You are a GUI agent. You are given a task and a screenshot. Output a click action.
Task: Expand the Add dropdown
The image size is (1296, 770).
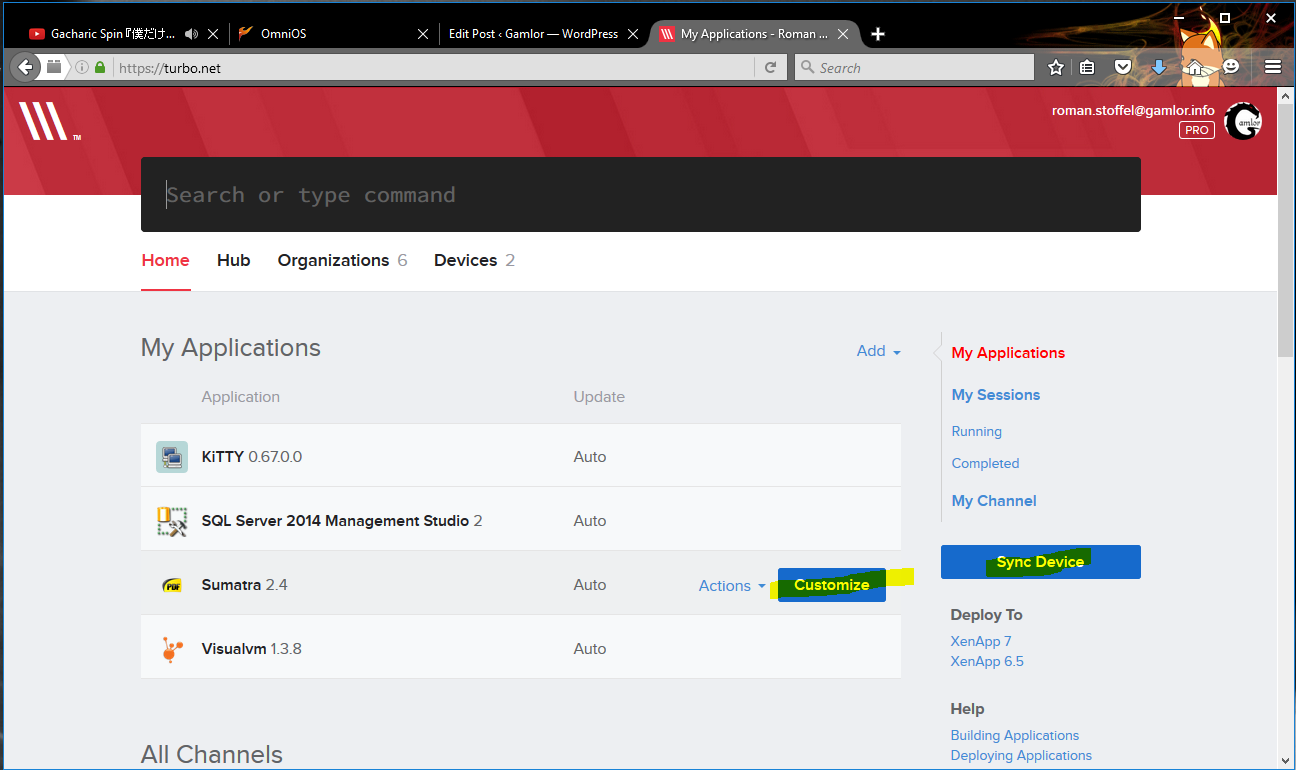879,351
